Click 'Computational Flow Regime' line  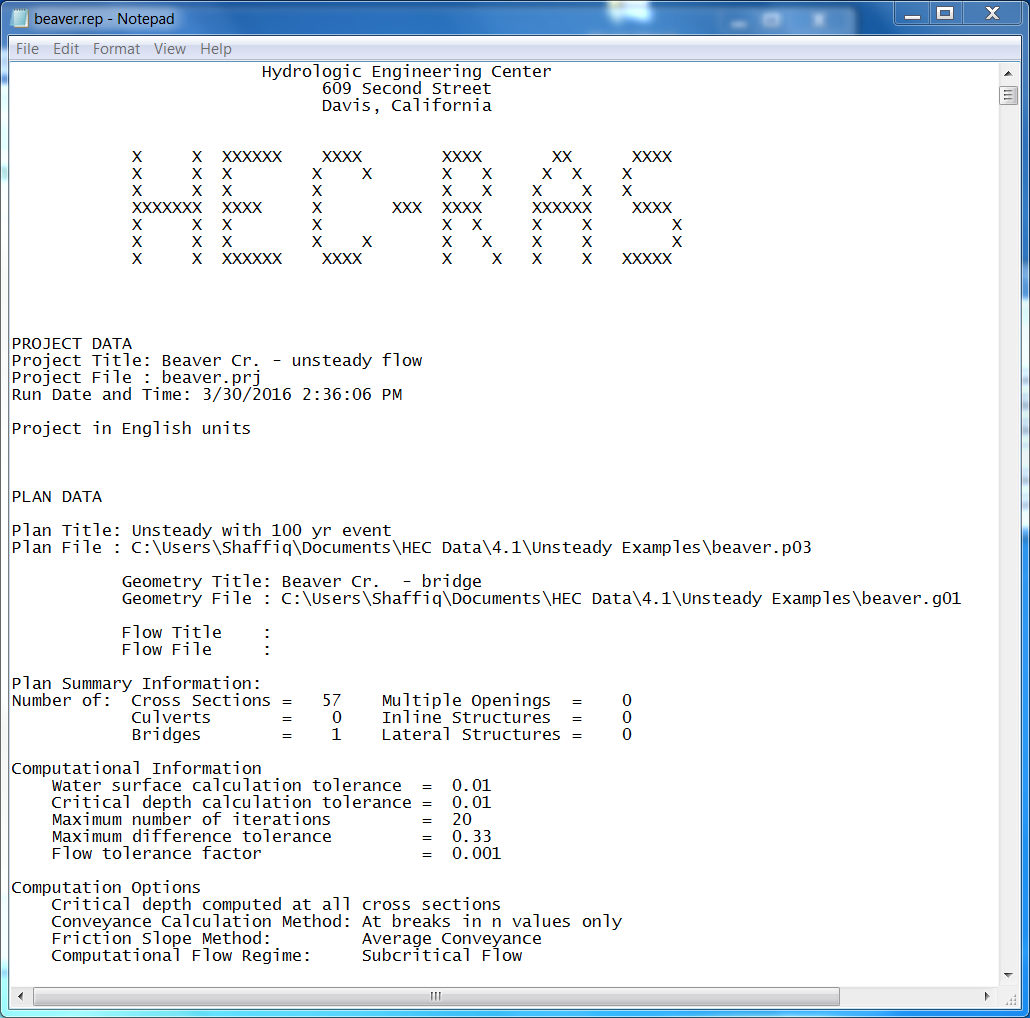coord(286,956)
